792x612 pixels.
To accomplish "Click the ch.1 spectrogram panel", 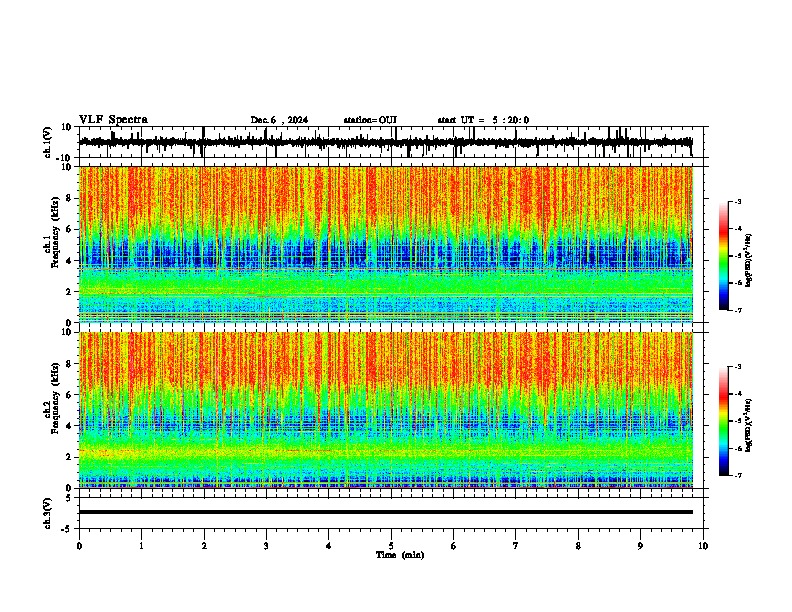I will tap(386, 244).
